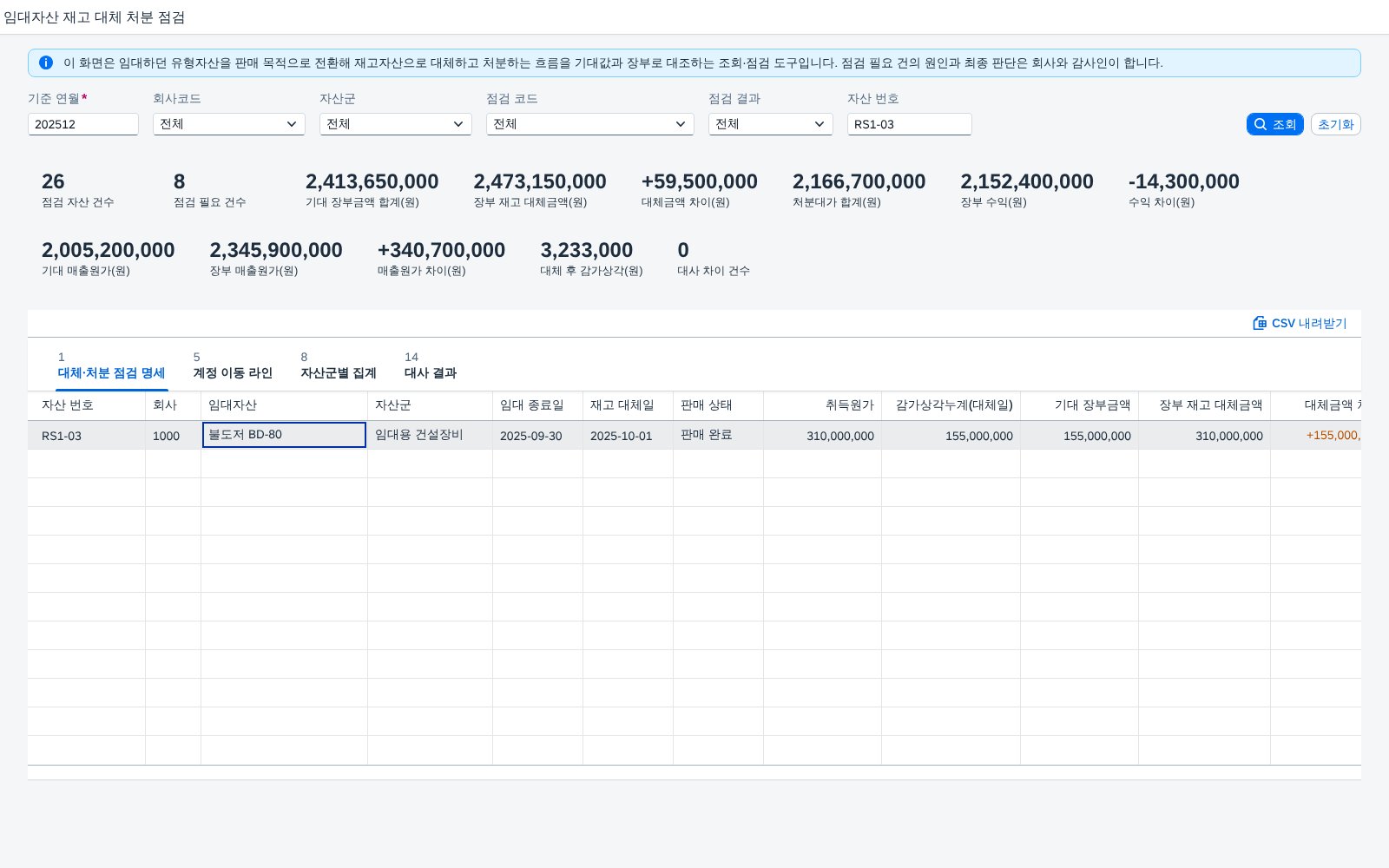Screen dimensions: 1389x868
Task: Click the 회사 column header
Action: point(174,405)
